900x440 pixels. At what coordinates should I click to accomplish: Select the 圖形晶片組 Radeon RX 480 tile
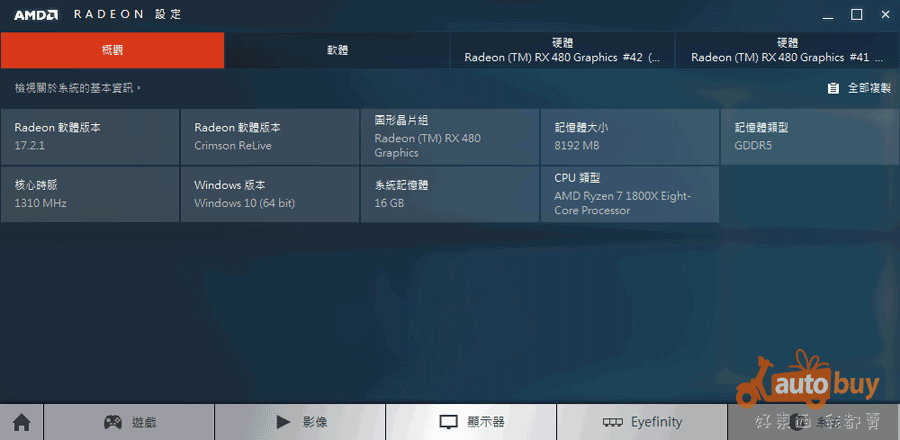450,137
